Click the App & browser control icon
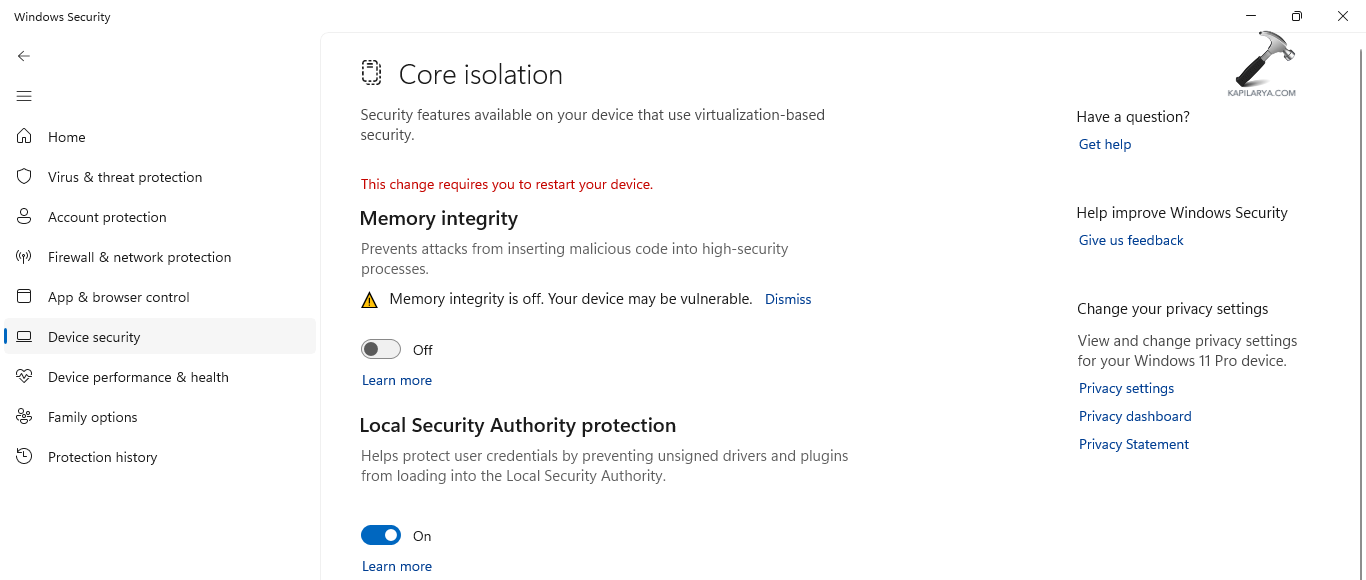 click(x=24, y=297)
